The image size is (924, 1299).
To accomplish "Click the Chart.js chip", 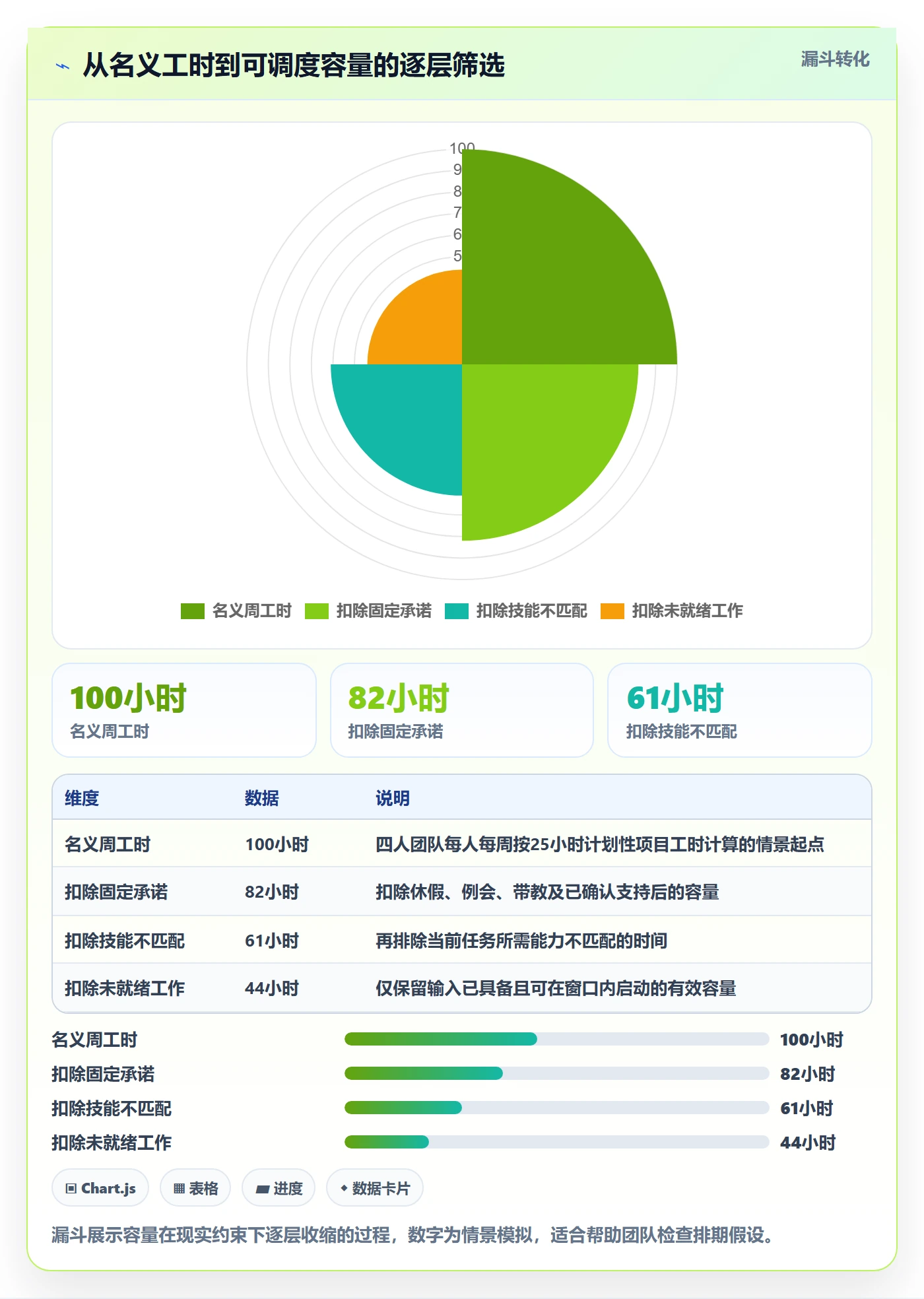I will coord(100,1188).
